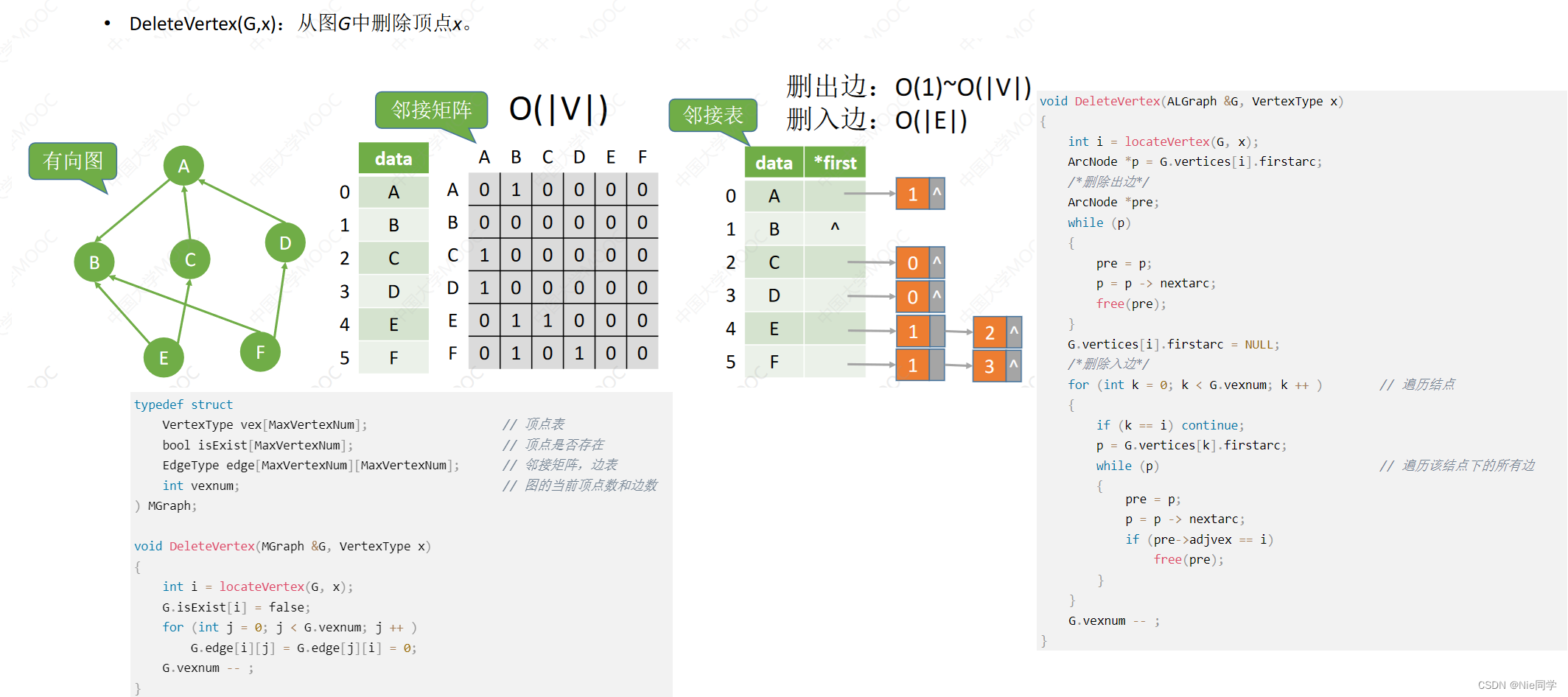Click orange arc node '2' in adjacency list row E
This screenshot has width=1568, height=697.
pyautogui.click(x=990, y=332)
